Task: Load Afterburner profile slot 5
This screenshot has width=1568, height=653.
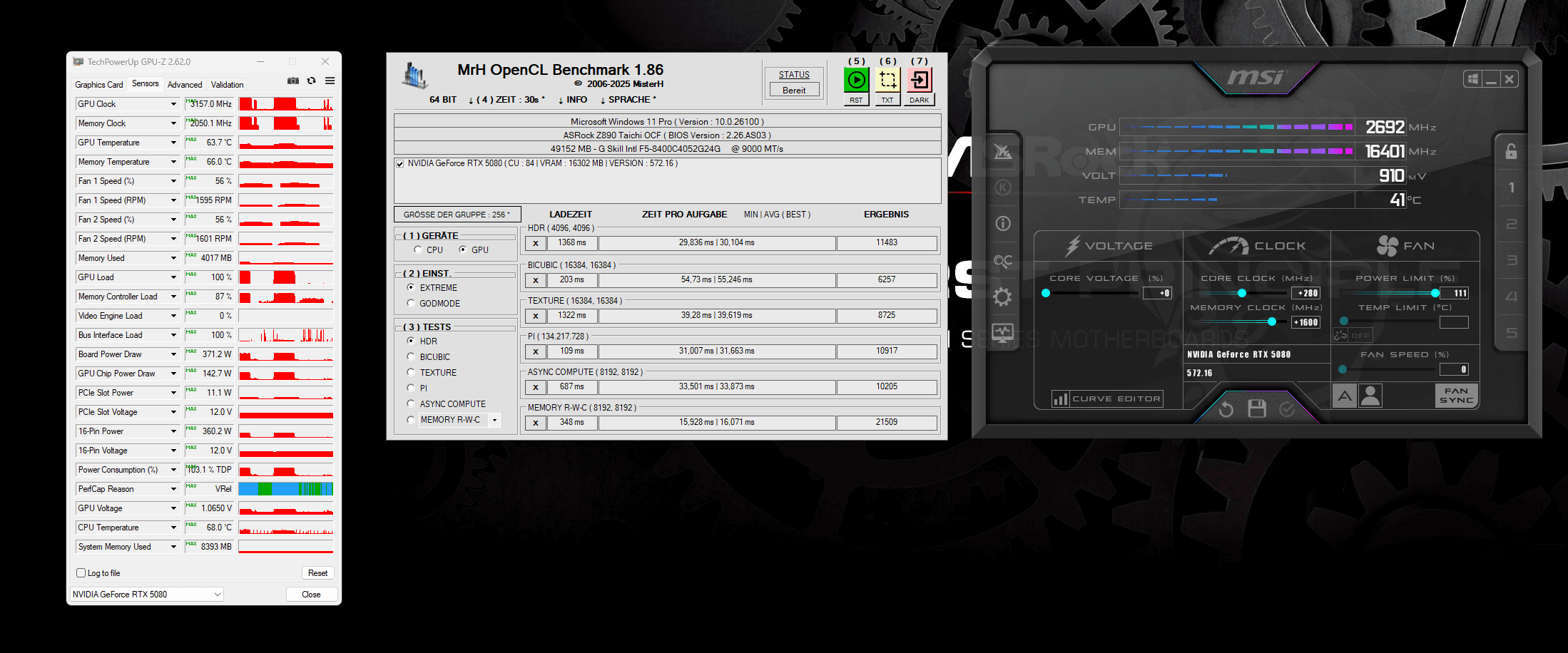Action: point(1511,334)
